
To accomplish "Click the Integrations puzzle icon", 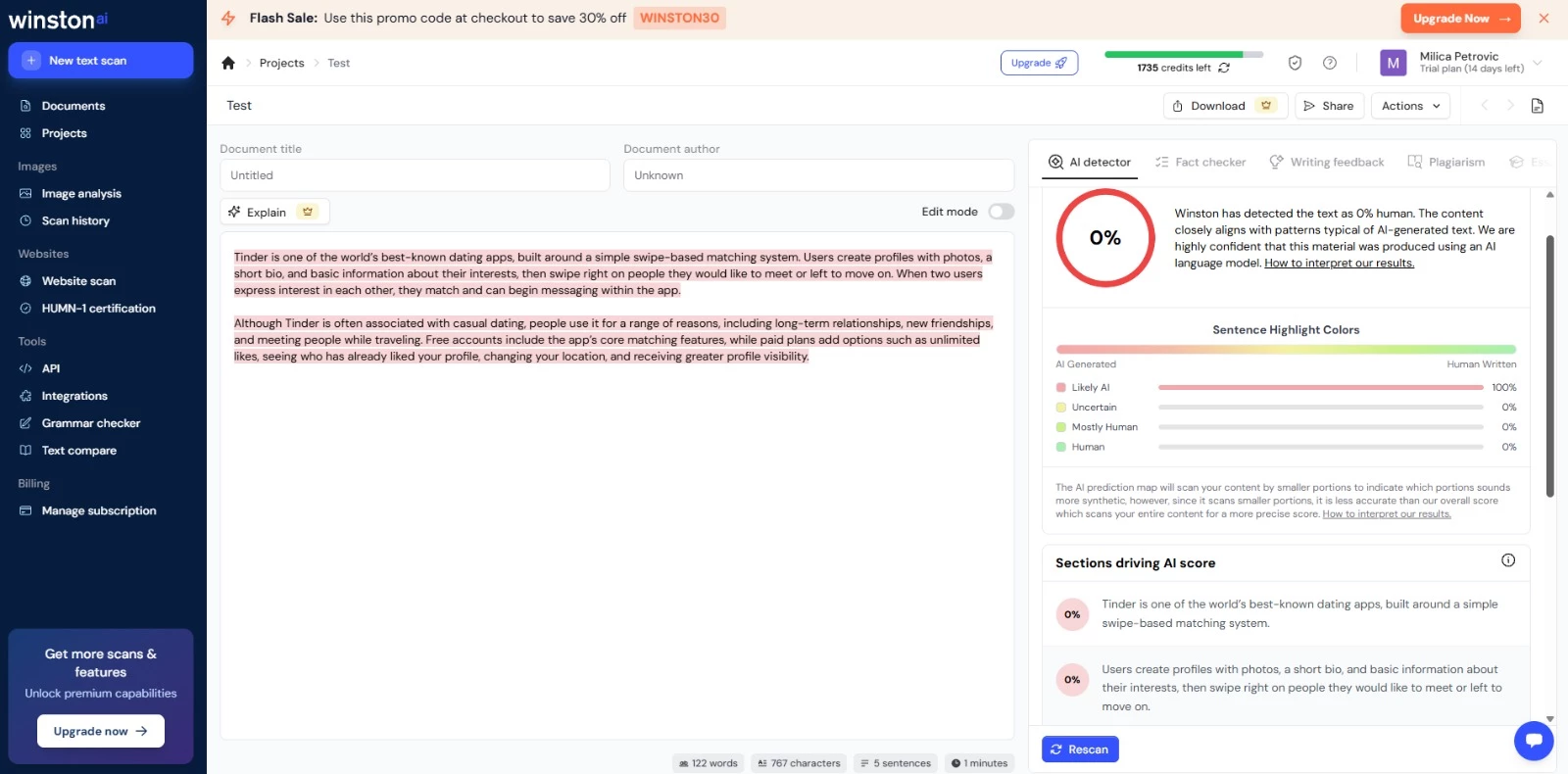I will point(25,396).
